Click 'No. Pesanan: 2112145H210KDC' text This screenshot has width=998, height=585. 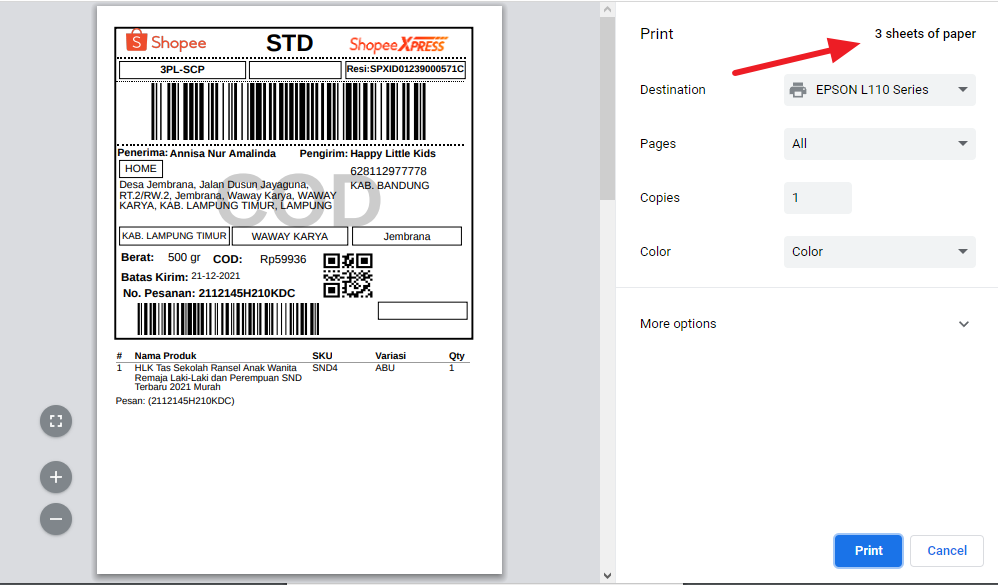point(209,293)
